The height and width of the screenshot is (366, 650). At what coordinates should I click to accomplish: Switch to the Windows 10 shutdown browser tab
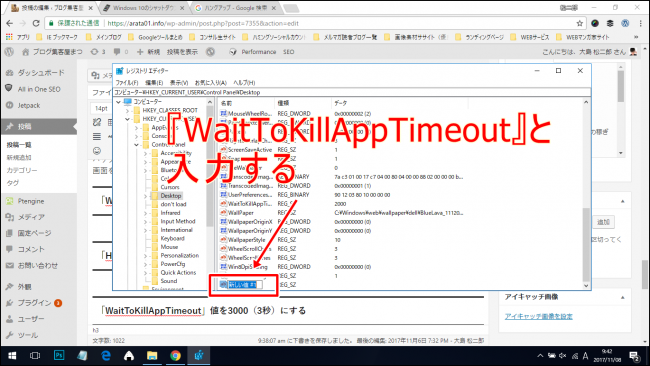pos(143,8)
